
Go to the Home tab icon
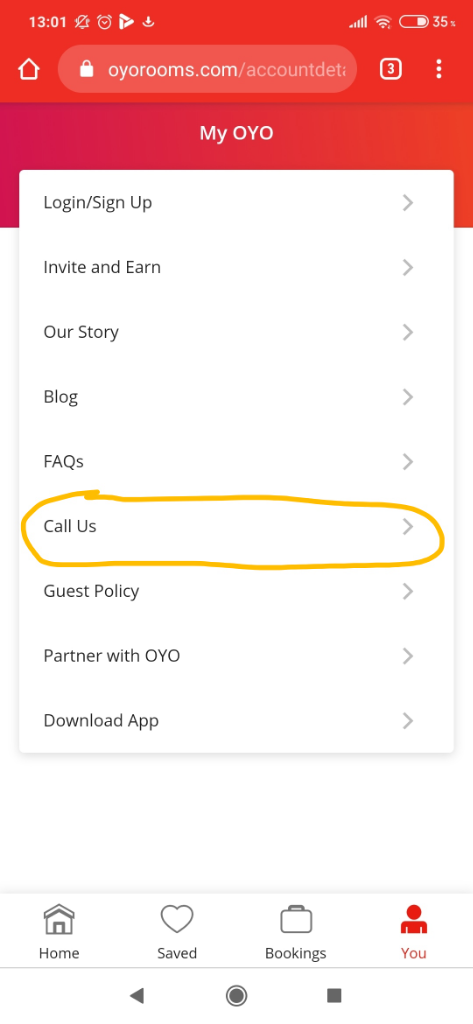[x=59, y=920]
